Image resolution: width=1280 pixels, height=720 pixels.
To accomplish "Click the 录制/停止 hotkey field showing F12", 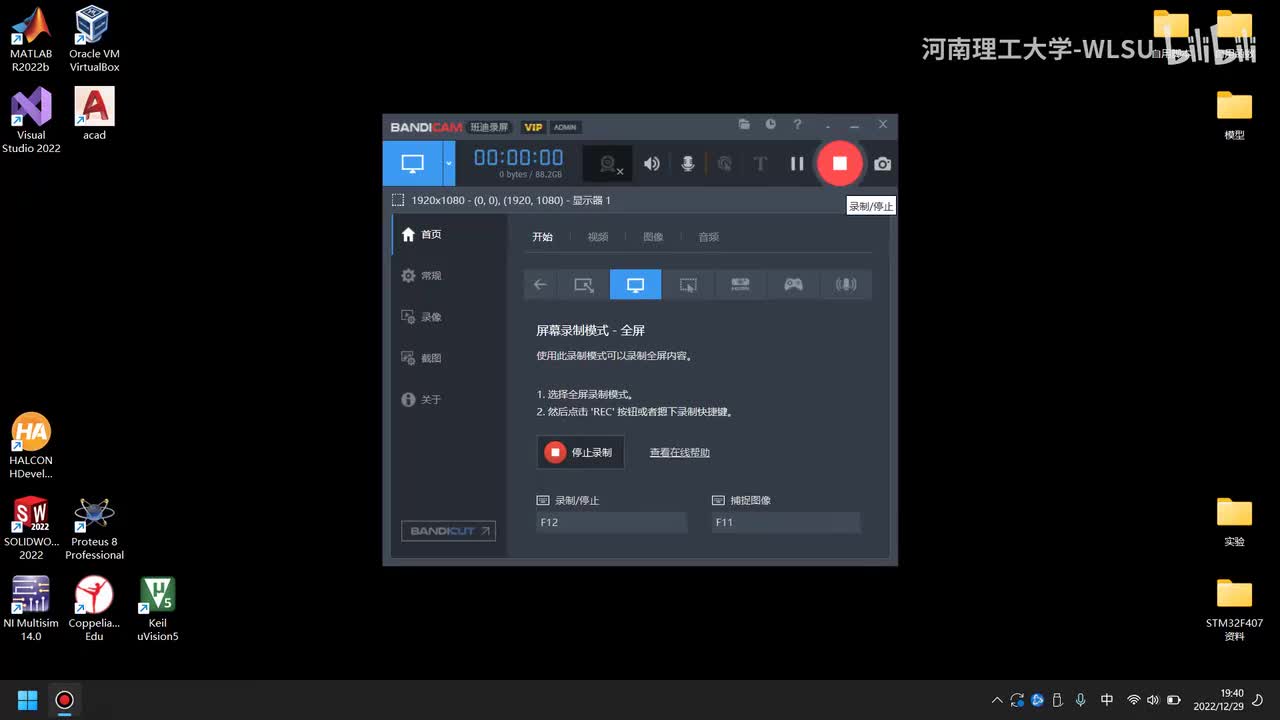I will 612,522.
